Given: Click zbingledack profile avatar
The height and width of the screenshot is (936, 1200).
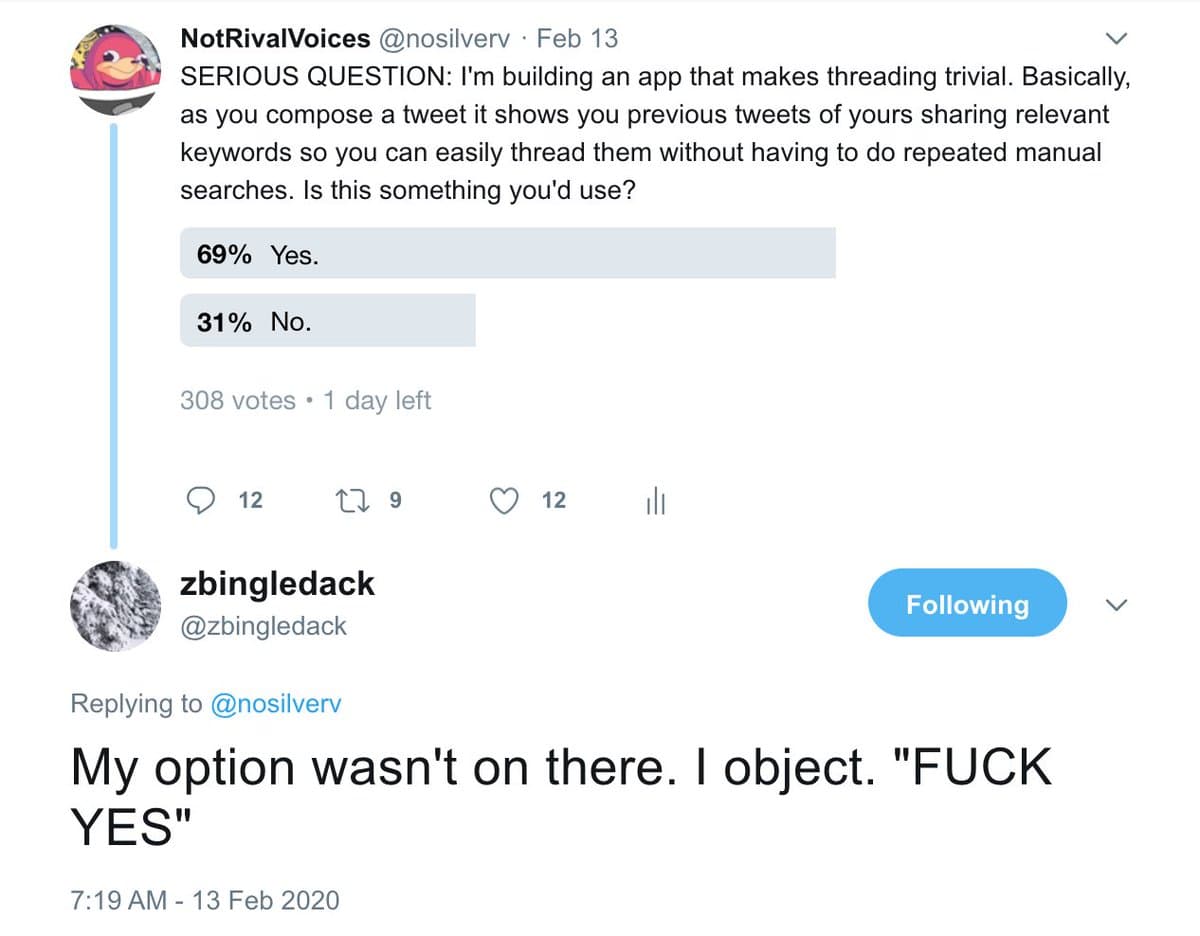Looking at the screenshot, I should [115, 604].
